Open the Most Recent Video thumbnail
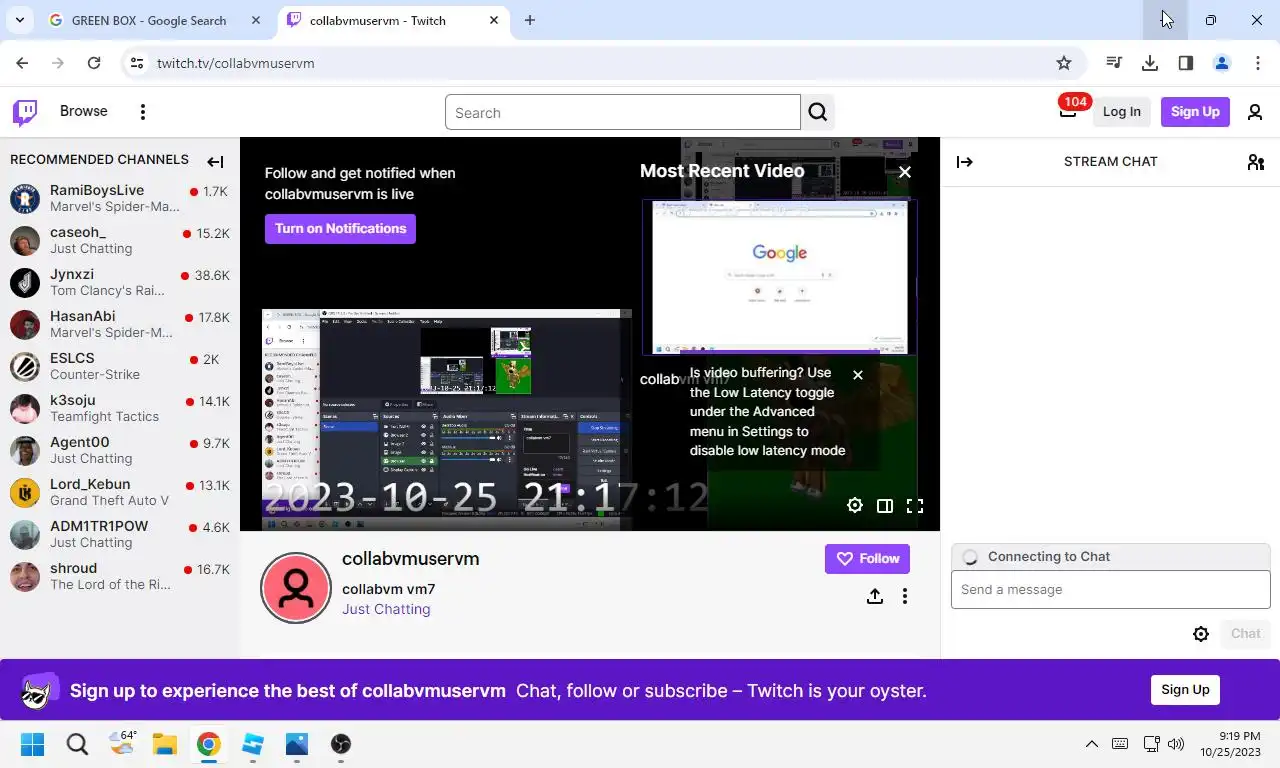The height and width of the screenshot is (768, 1280). pyautogui.click(x=780, y=277)
